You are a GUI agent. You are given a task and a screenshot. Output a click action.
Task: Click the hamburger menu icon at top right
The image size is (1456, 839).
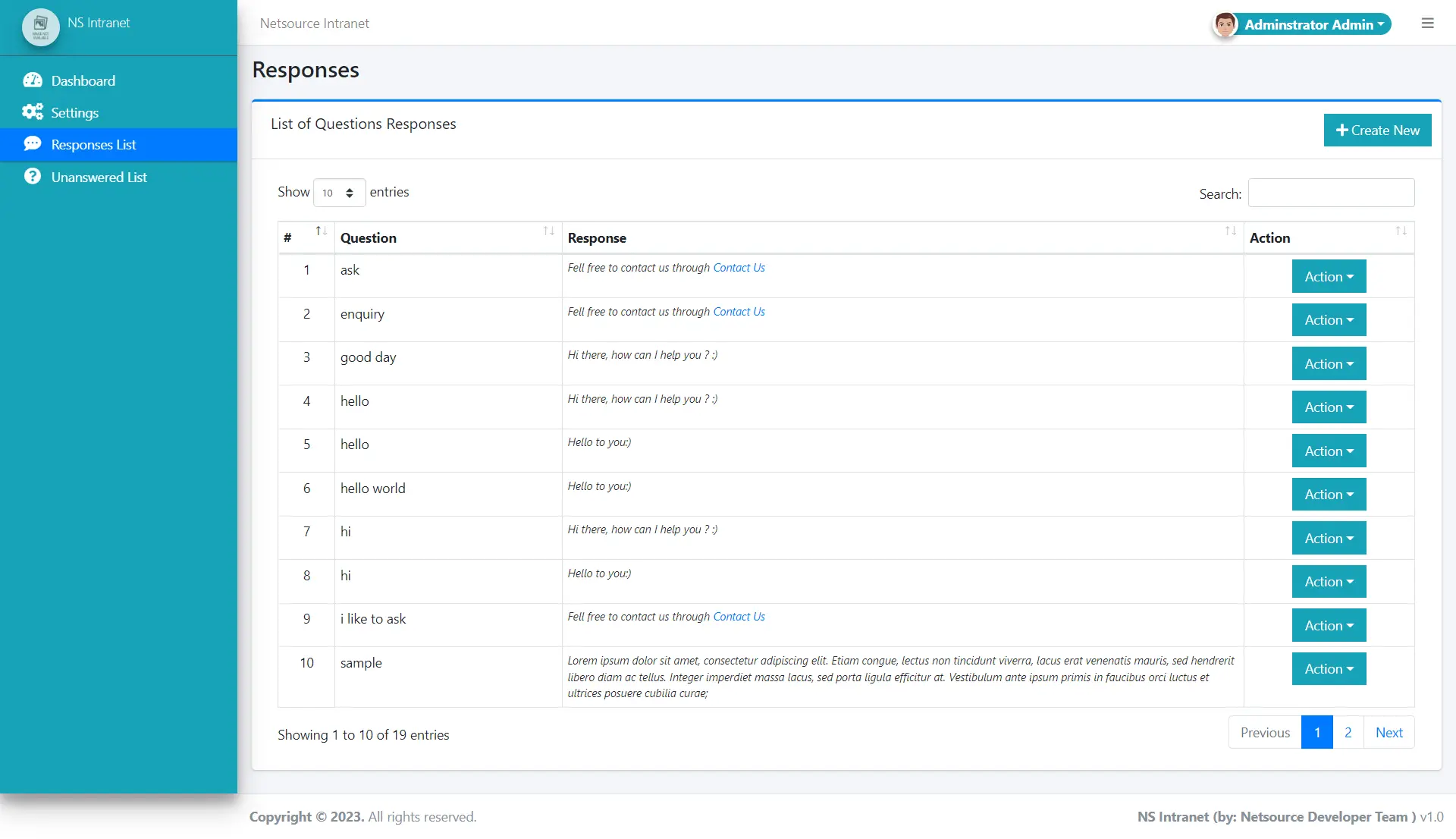1427,24
